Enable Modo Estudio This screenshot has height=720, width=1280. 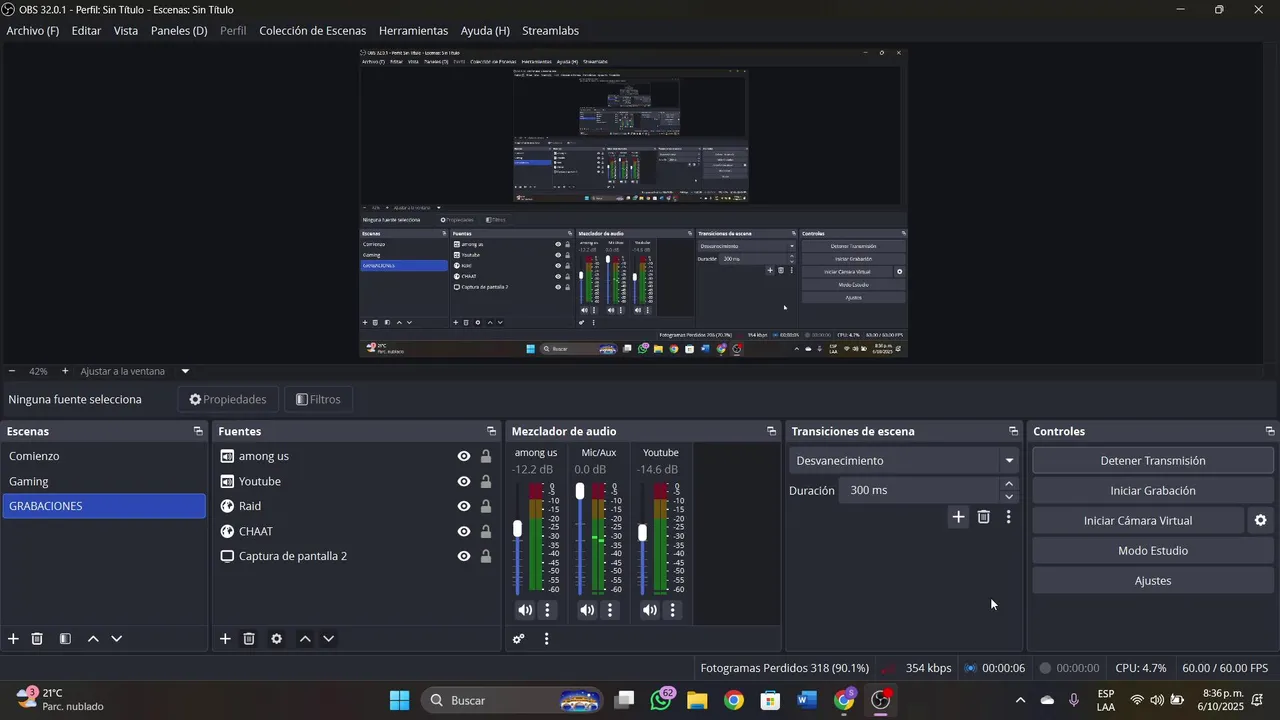[1153, 551]
